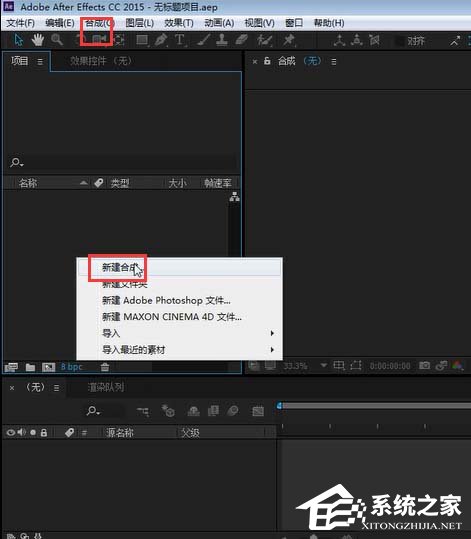Switch to the 效果控件 (无) tab
Viewport: 471px width, 539px height.
pos(101,61)
